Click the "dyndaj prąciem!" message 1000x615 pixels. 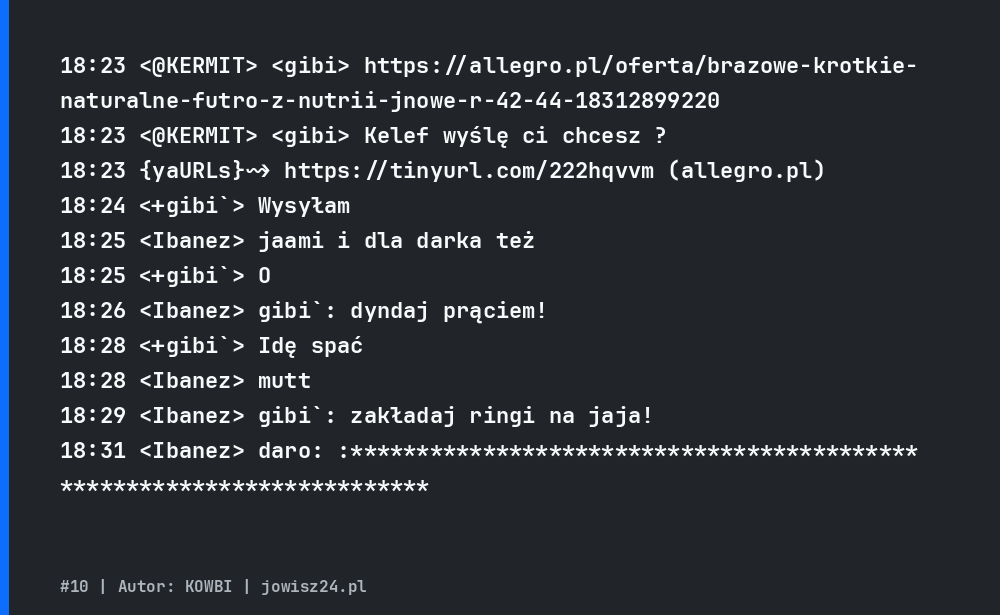tap(449, 311)
